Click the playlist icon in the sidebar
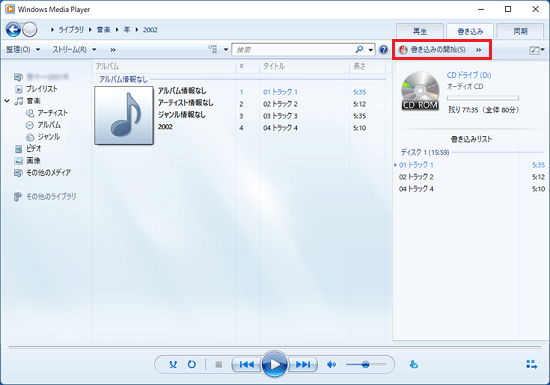 (x=19, y=89)
